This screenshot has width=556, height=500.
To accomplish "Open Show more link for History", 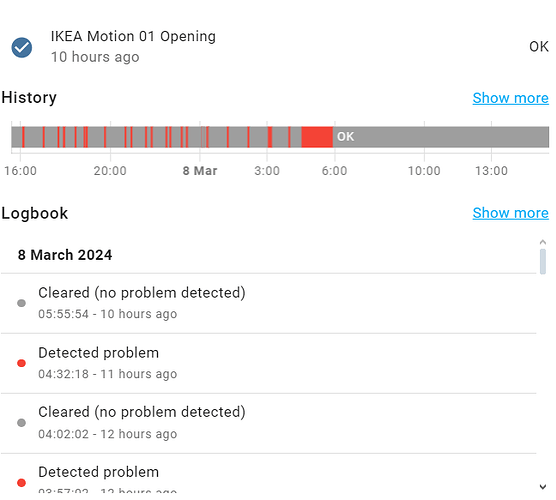I will click(510, 98).
